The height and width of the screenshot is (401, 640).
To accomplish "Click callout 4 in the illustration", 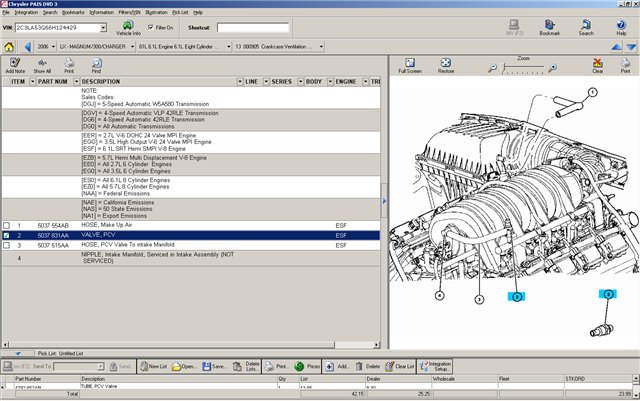I will point(440,295).
